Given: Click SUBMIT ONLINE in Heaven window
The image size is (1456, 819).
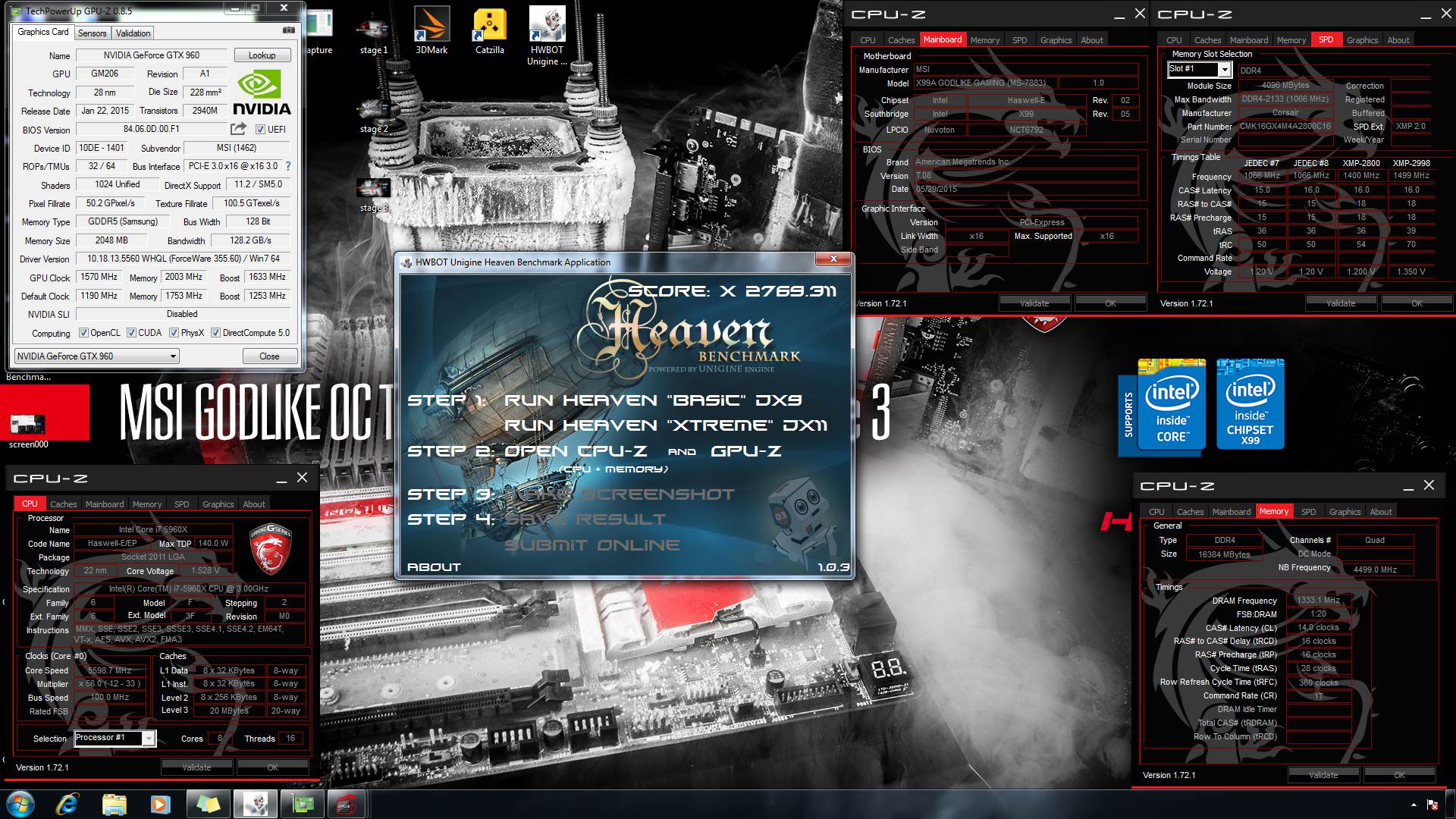Looking at the screenshot, I should (591, 545).
